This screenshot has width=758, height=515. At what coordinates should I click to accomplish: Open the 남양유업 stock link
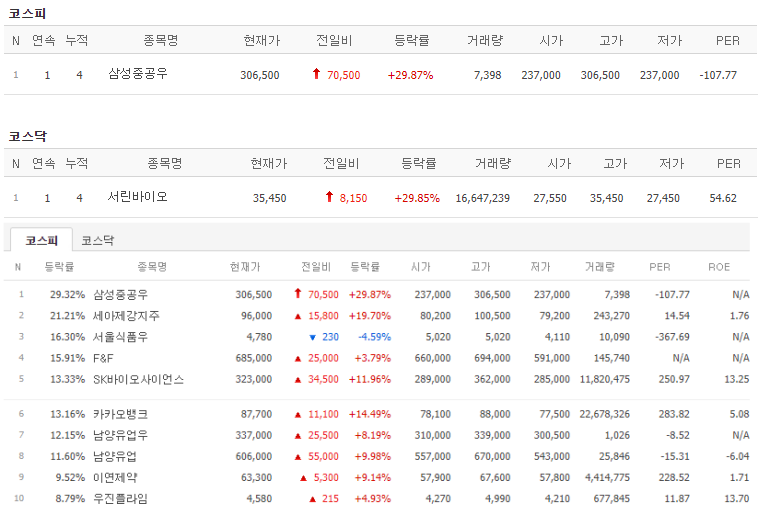[x=115, y=456]
